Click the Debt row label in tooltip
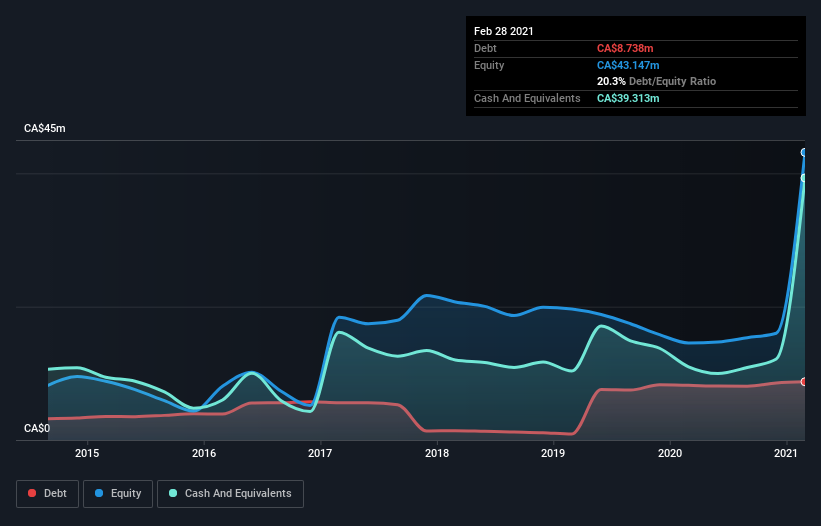The image size is (821, 526). [x=485, y=48]
